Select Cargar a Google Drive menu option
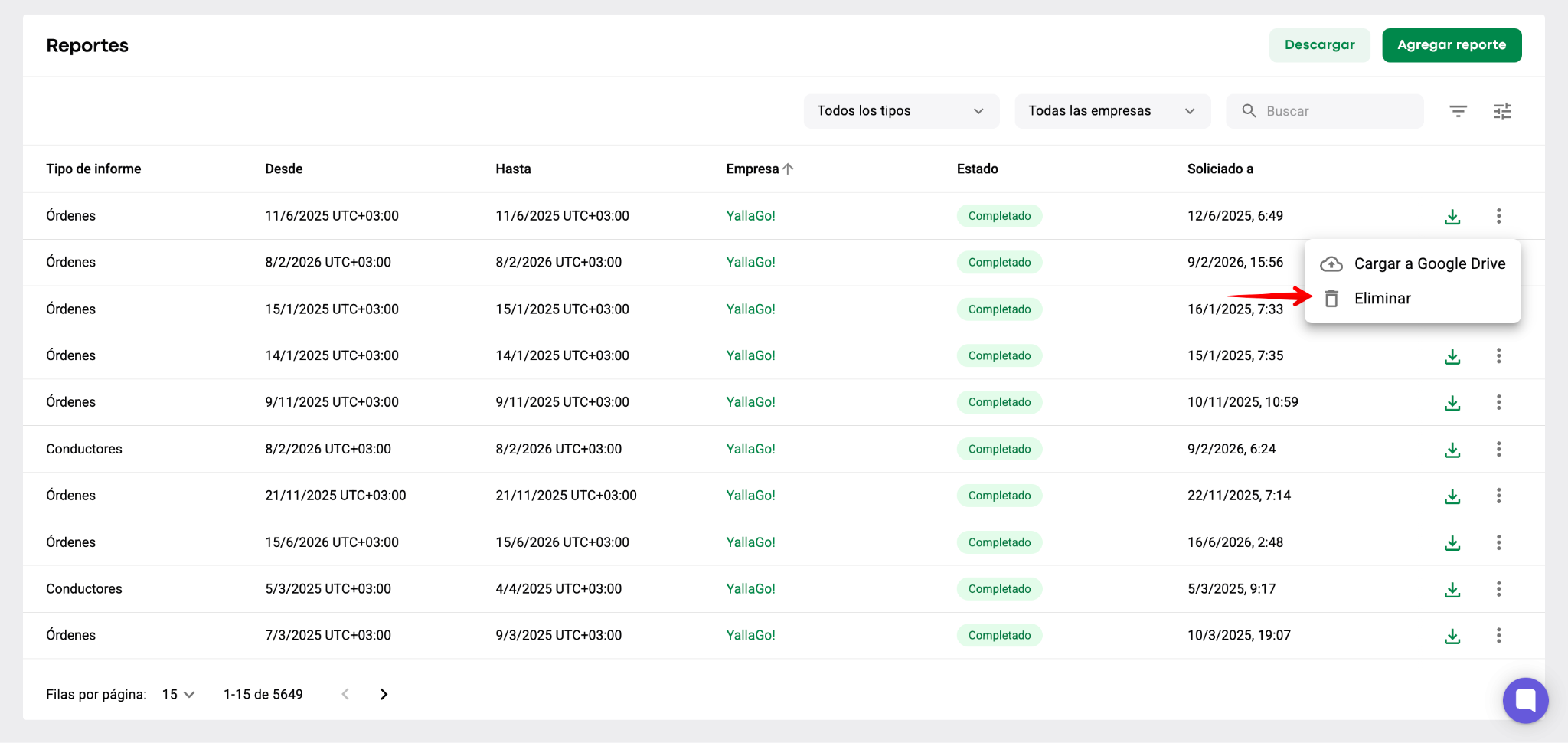The image size is (1568, 743). [x=1412, y=263]
